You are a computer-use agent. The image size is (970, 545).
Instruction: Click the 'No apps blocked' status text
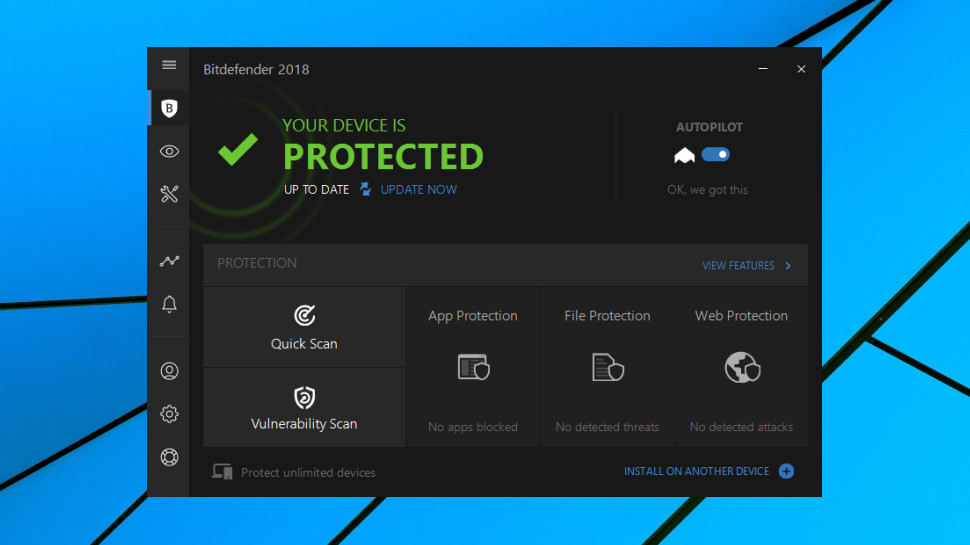tap(473, 427)
